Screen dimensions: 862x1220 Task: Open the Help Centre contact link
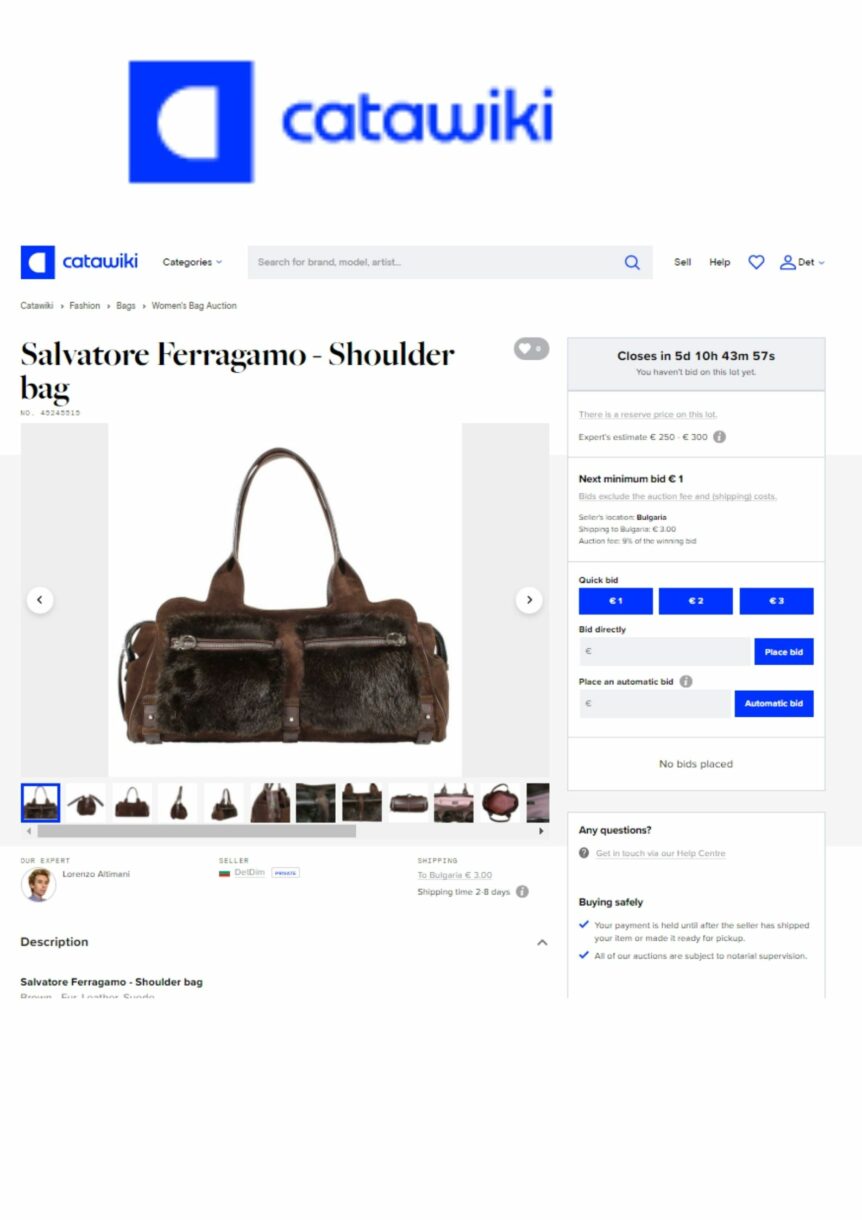pos(661,853)
